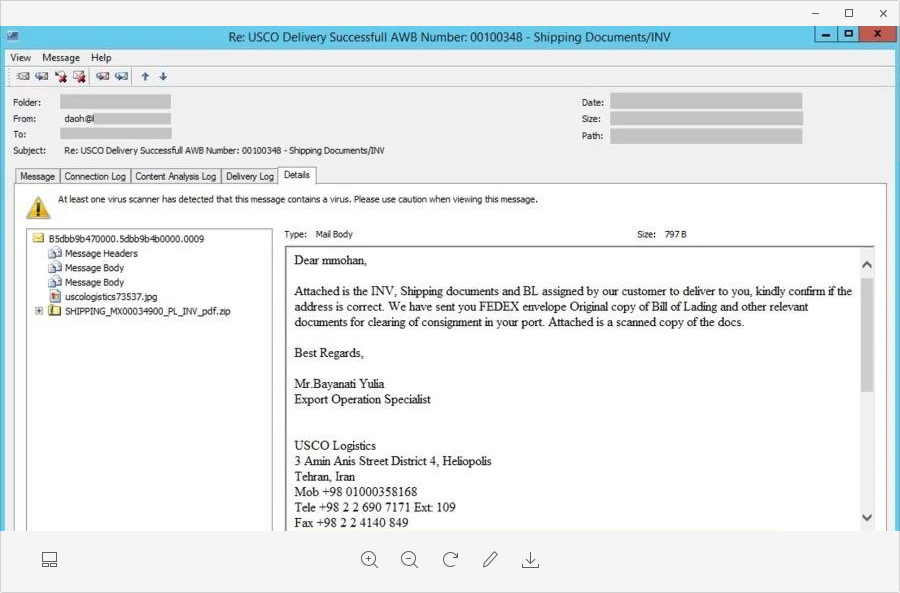Screen dimensions: 900x593
Task: Click the Subject line text
Action: [x=224, y=150]
